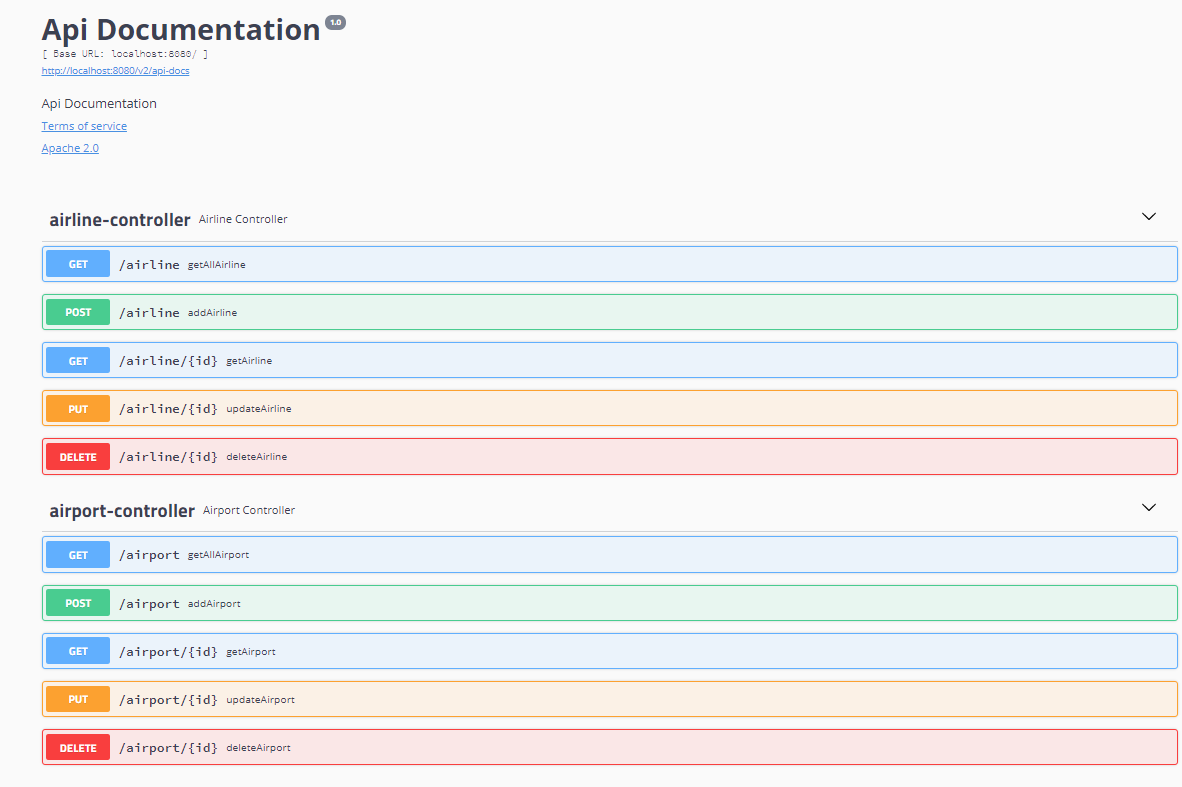Expand the updateAirline operation summary

(x=609, y=409)
